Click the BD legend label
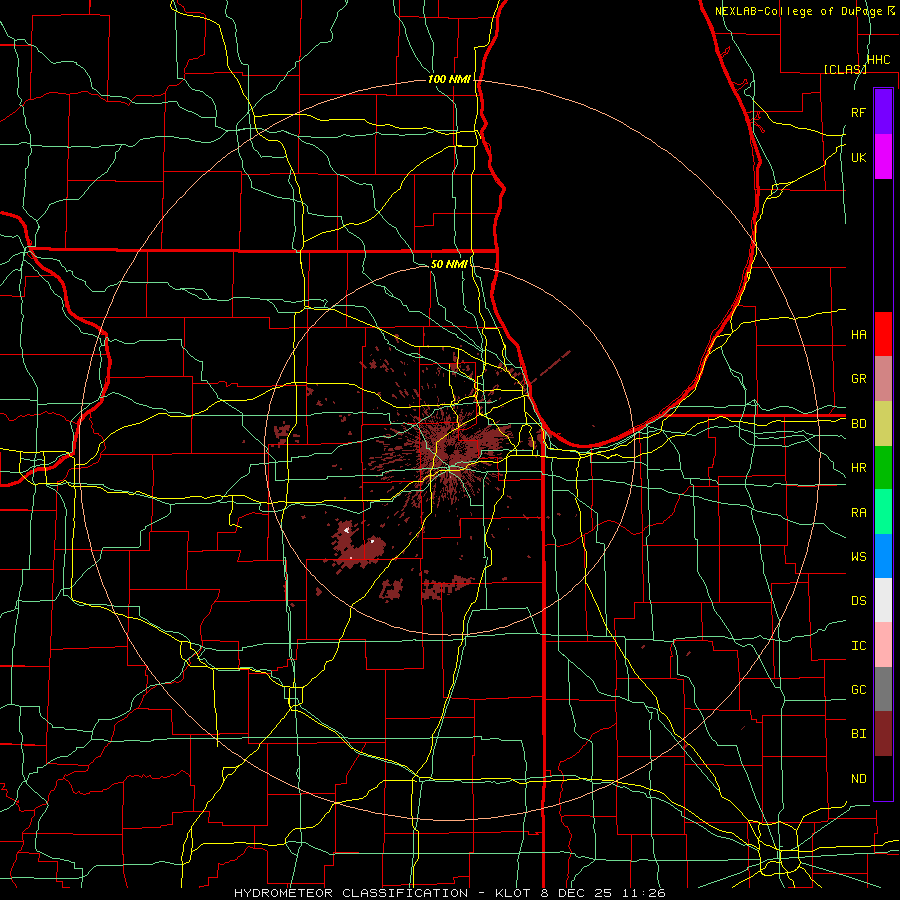This screenshot has height=900, width=900. click(858, 424)
